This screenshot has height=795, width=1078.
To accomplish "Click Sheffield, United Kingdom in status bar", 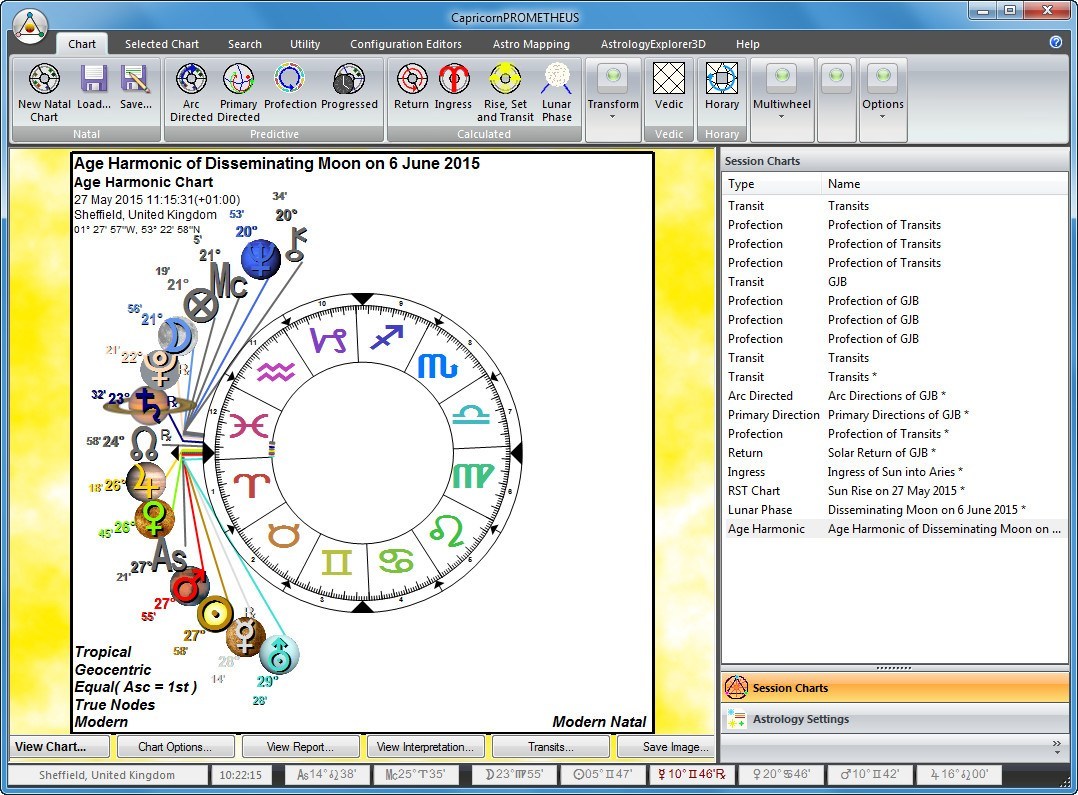I will pos(107,774).
